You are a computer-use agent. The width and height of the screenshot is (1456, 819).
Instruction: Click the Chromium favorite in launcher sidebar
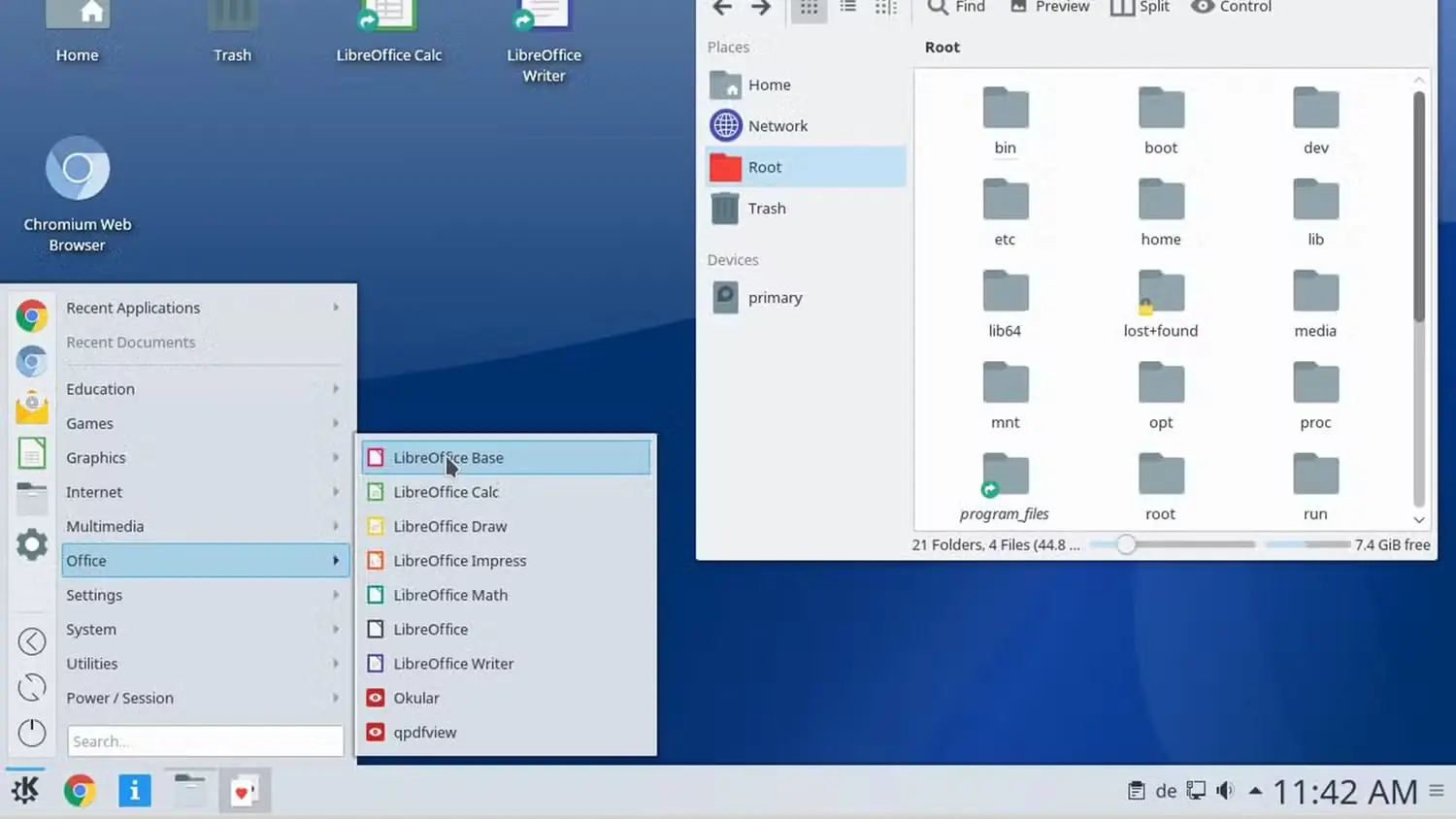pyautogui.click(x=32, y=361)
